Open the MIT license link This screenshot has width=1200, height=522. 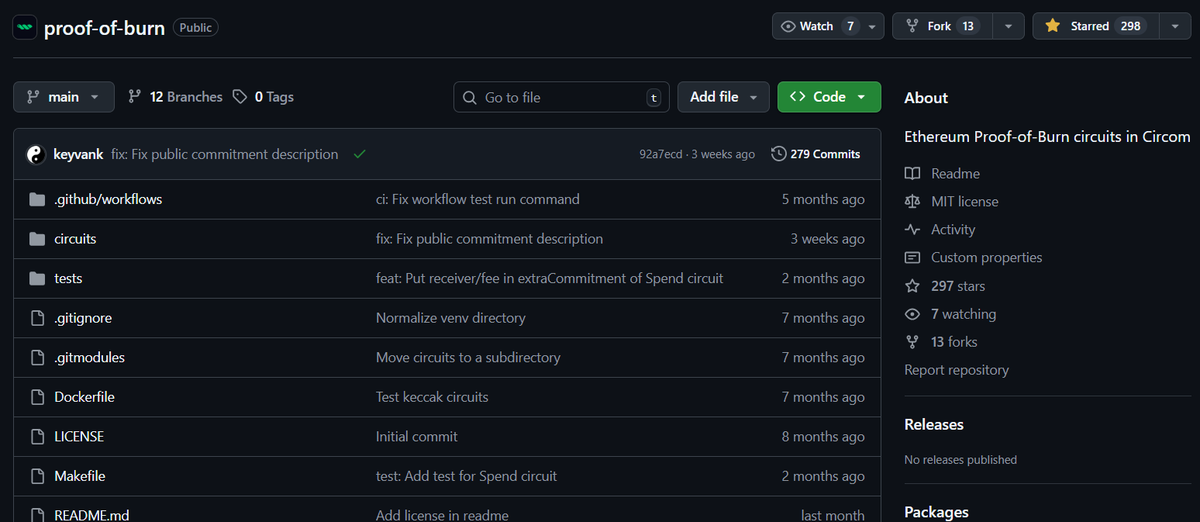coord(965,201)
